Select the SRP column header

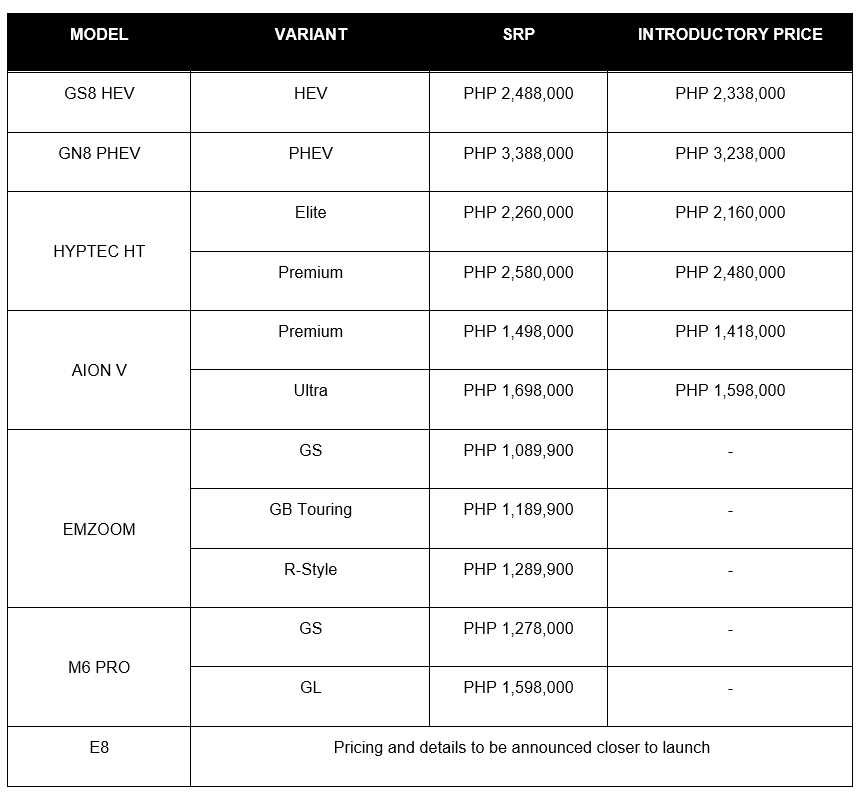pos(518,34)
